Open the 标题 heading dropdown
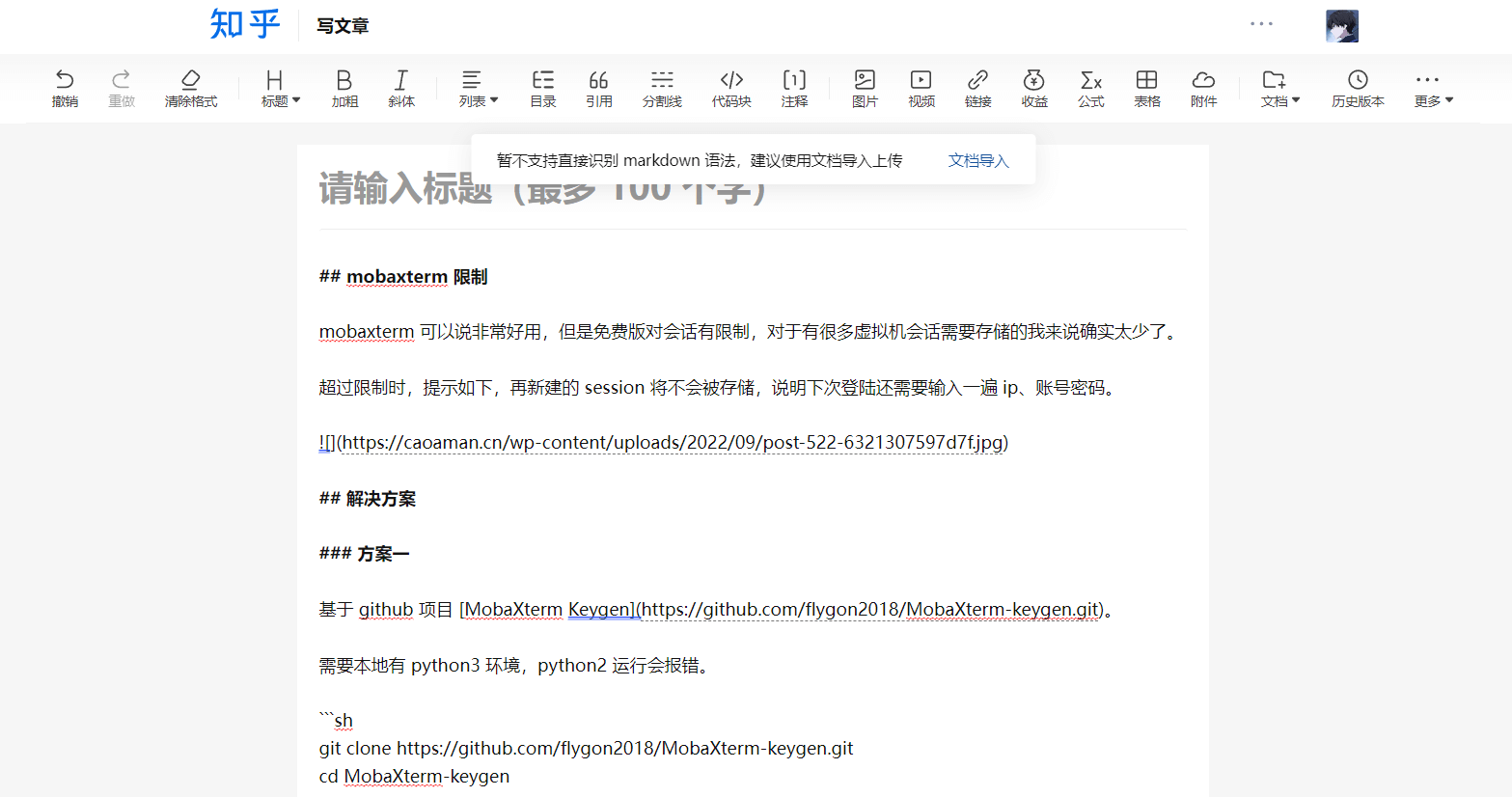1512x797 pixels. tap(279, 88)
